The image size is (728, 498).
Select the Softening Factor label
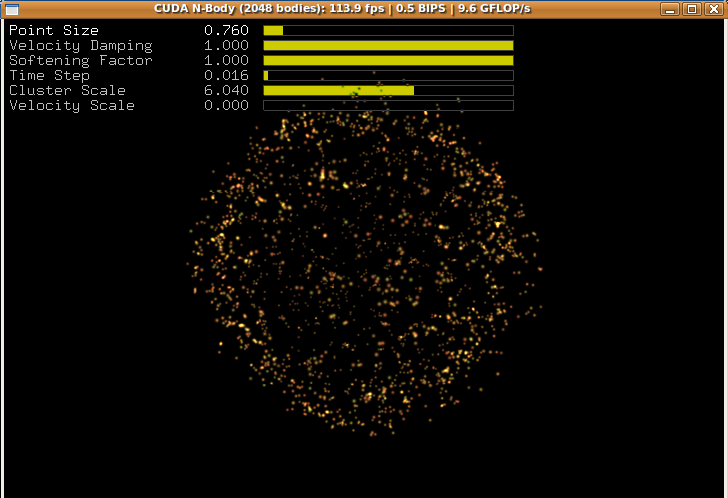pos(81,61)
